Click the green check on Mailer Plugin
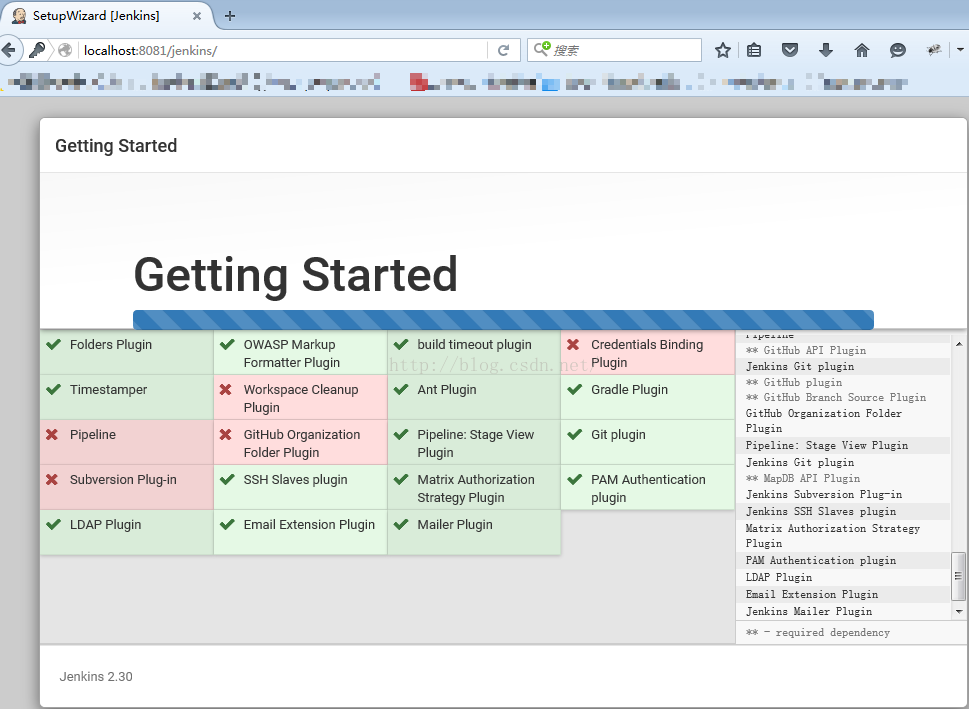The width and height of the screenshot is (969, 709). [401, 525]
